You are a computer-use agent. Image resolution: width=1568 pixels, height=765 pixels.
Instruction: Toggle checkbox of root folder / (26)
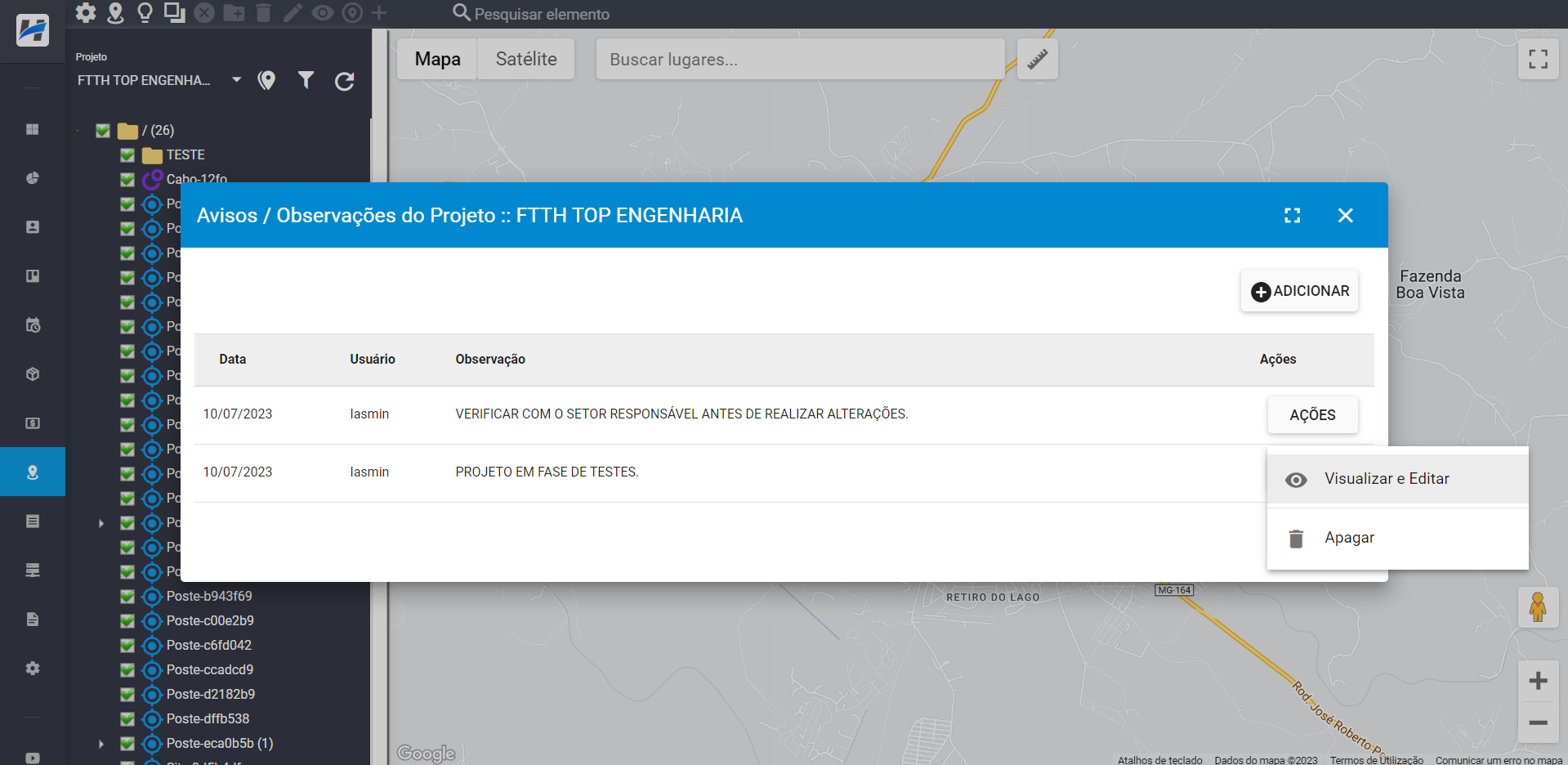coord(103,131)
